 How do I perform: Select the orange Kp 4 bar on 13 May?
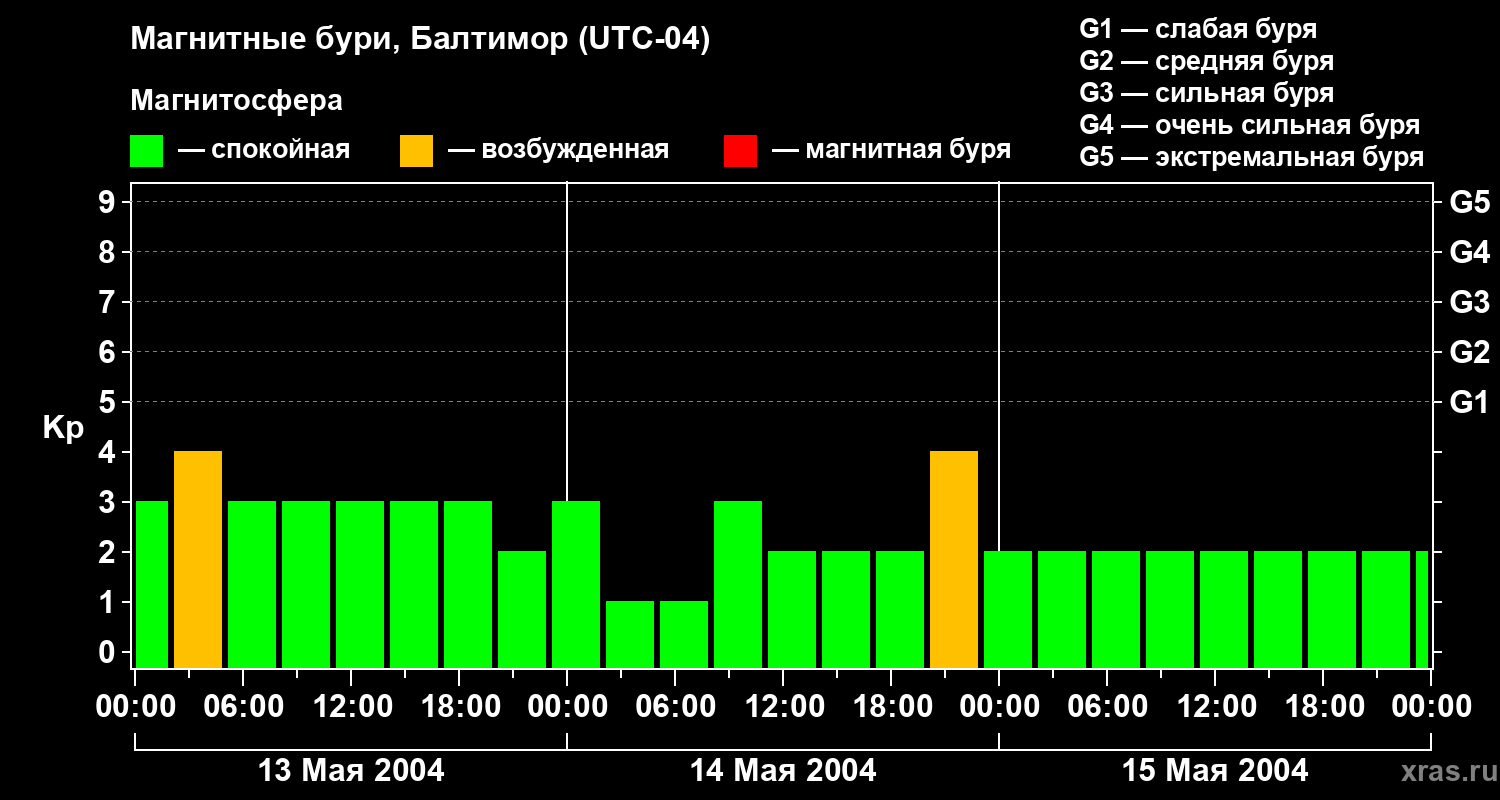pos(198,560)
